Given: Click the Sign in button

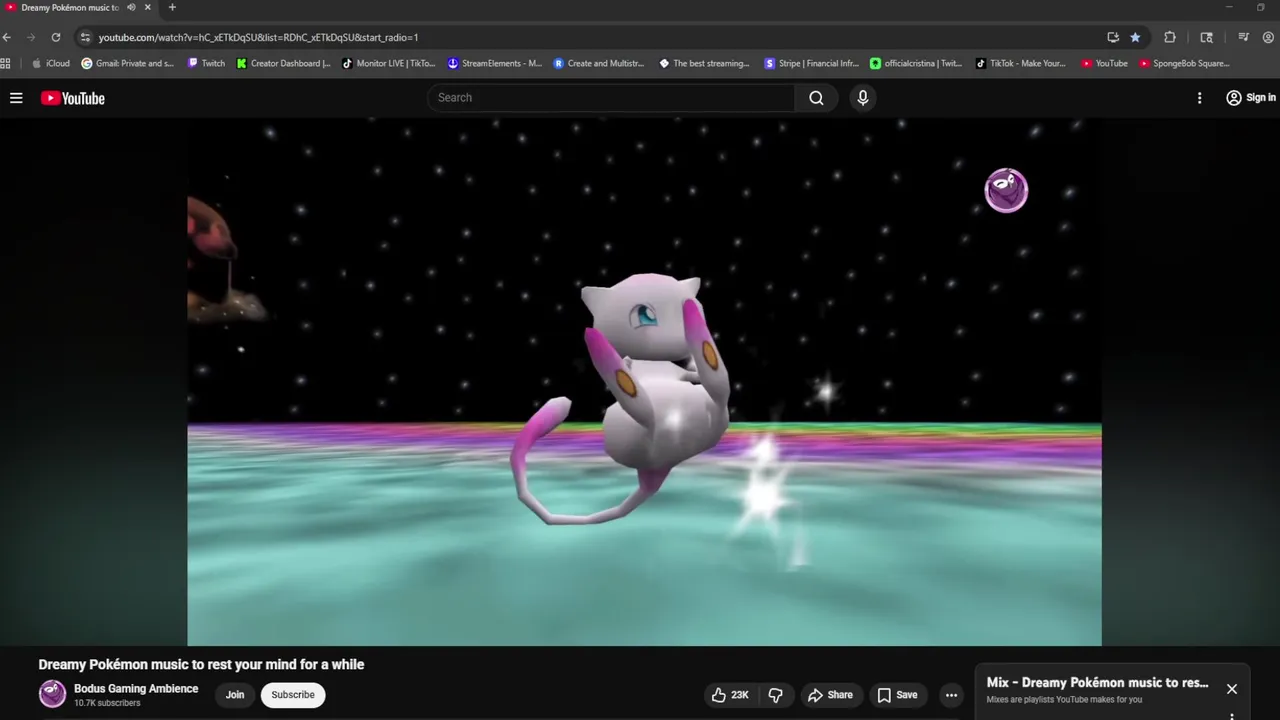Looking at the screenshot, I should coord(1251,98).
